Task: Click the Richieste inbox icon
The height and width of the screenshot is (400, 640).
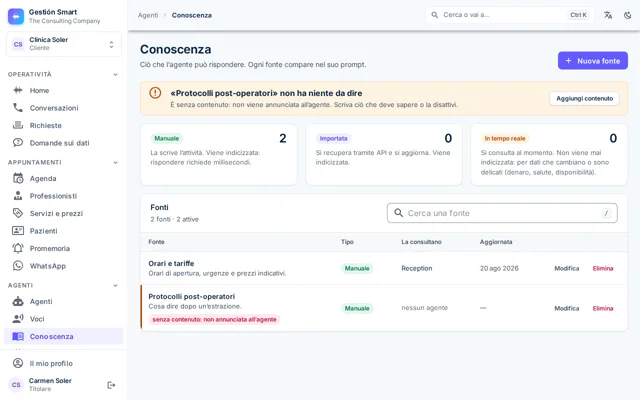Action: point(18,125)
